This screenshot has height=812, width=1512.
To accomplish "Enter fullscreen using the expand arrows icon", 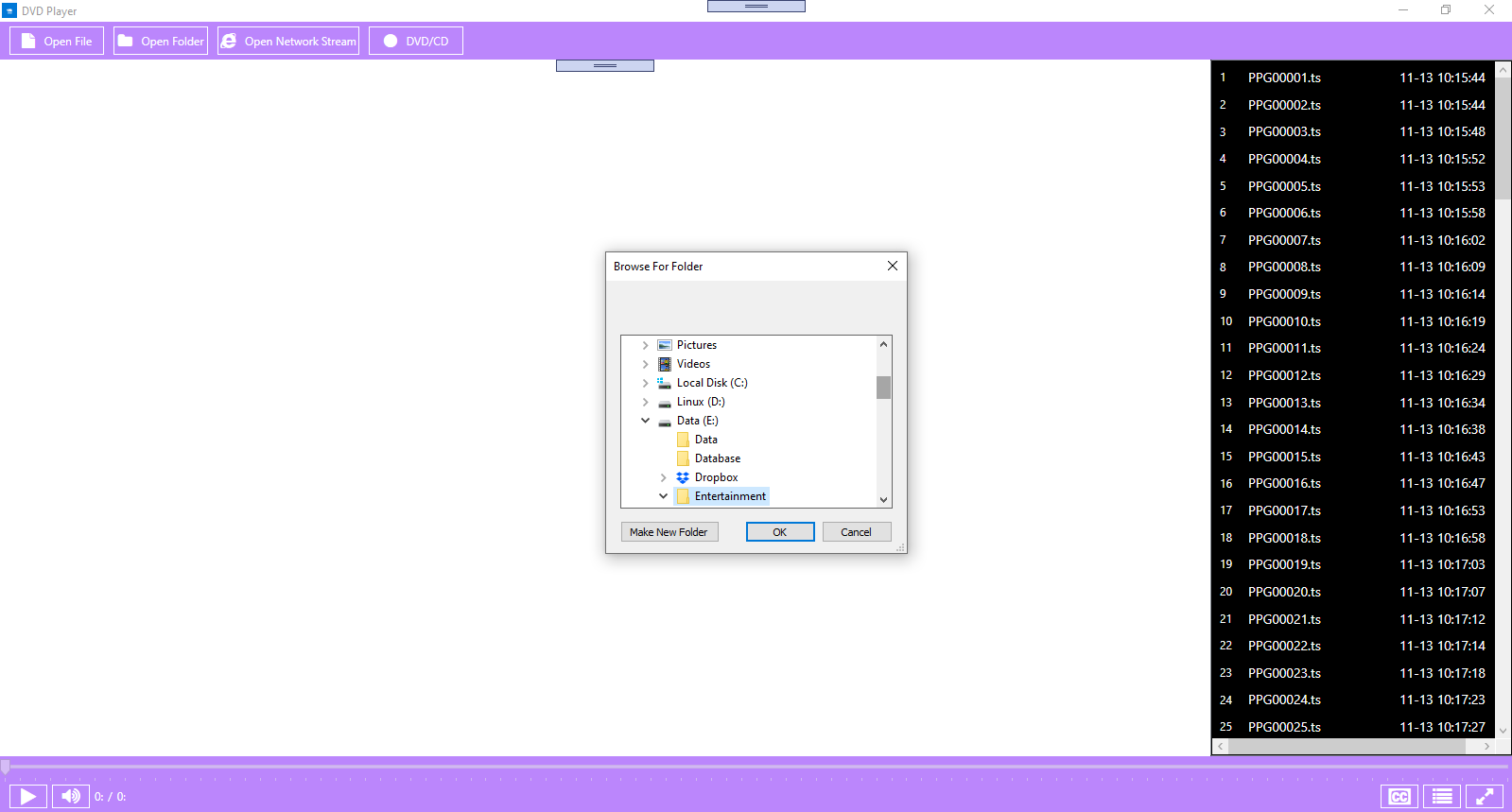I will pos(1485,797).
